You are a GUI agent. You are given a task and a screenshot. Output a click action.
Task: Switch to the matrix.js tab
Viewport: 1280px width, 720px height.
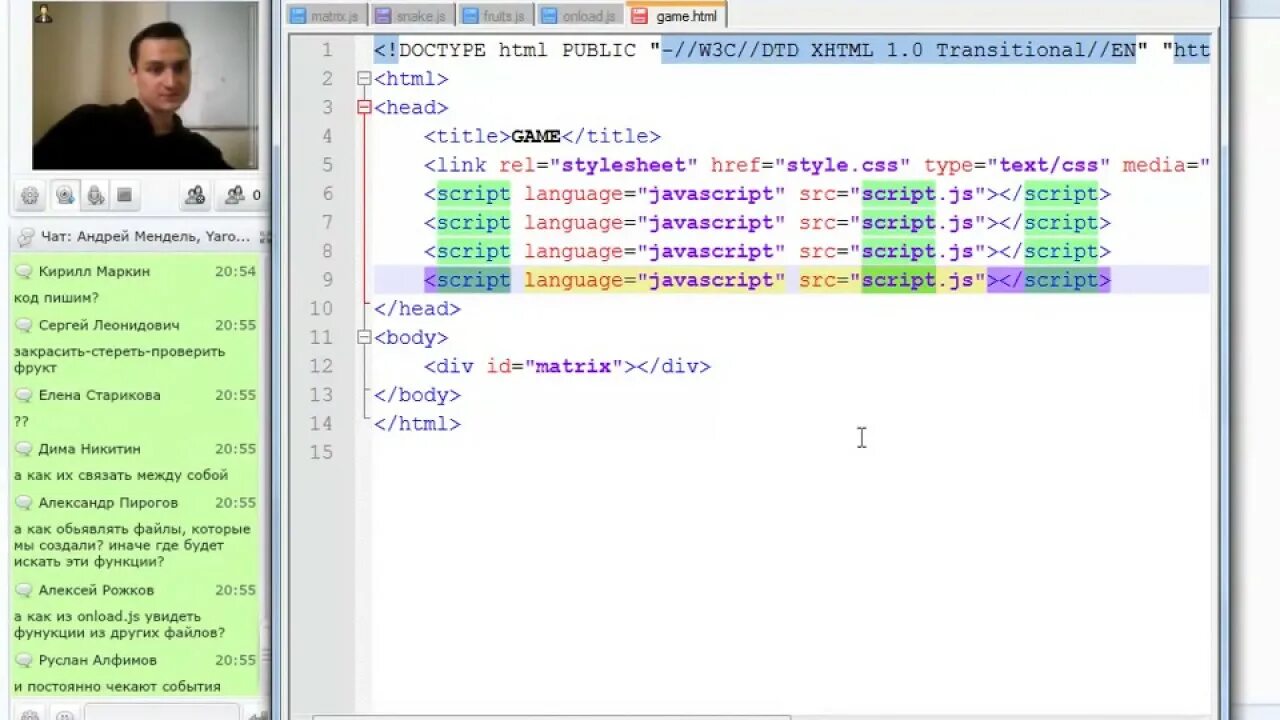(x=327, y=16)
